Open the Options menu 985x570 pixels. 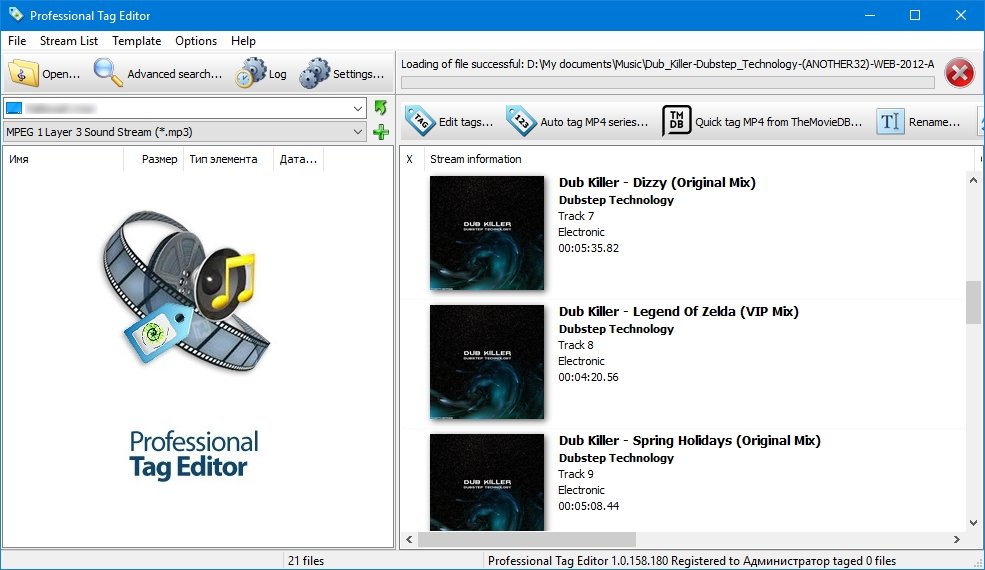coord(196,41)
